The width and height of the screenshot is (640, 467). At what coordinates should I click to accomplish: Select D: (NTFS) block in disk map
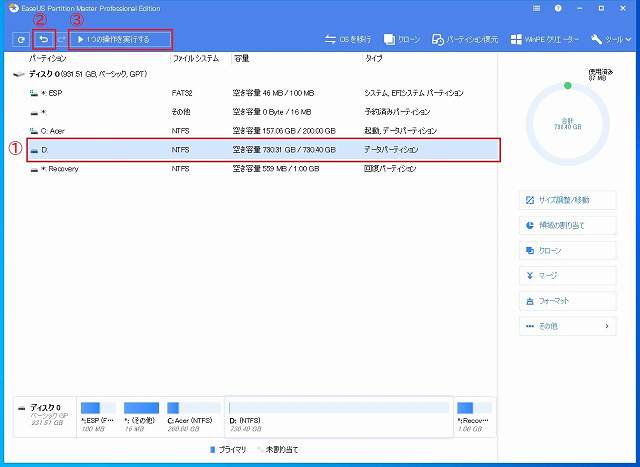pos(339,417)
